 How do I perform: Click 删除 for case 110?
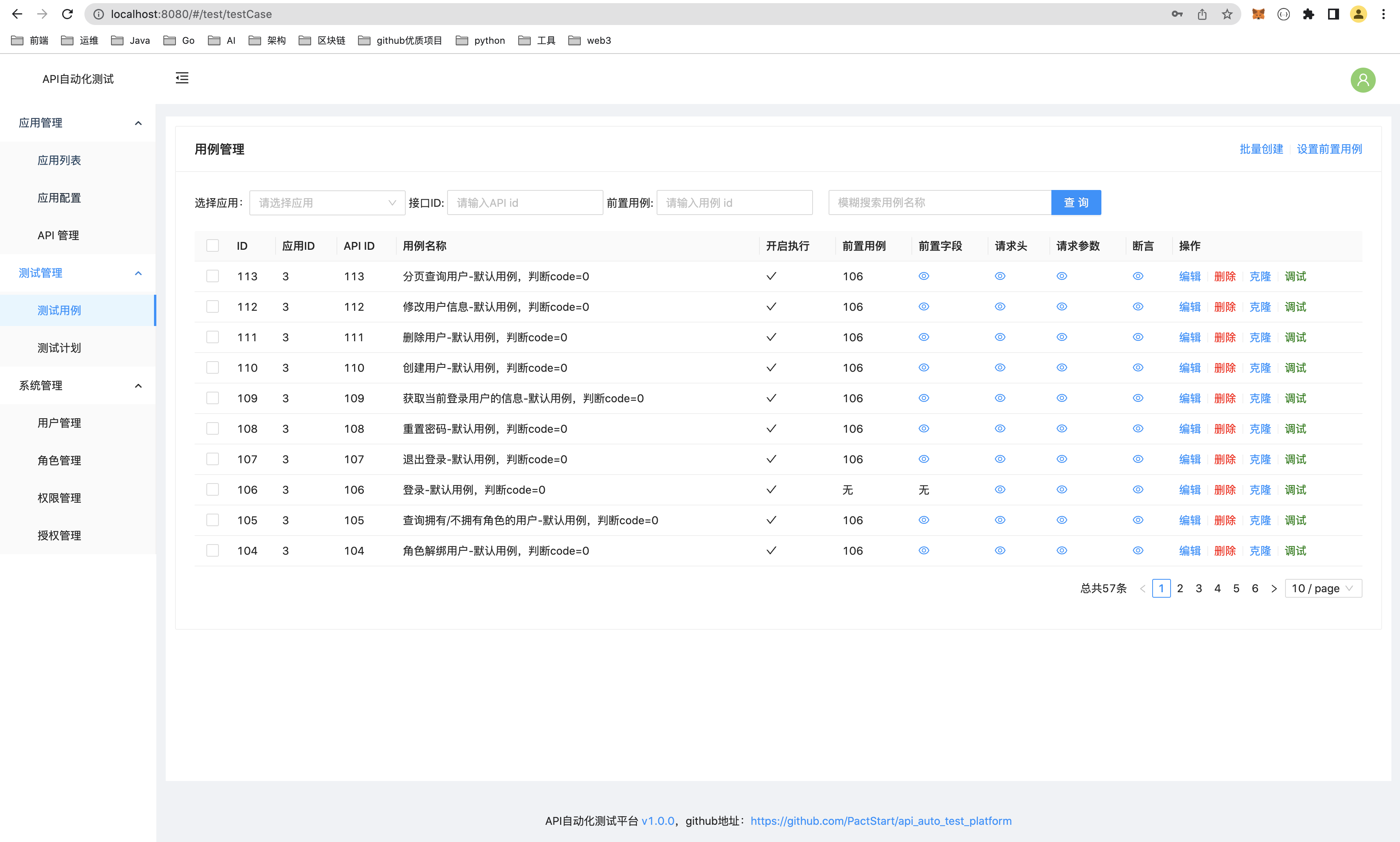pos(1225,368)
